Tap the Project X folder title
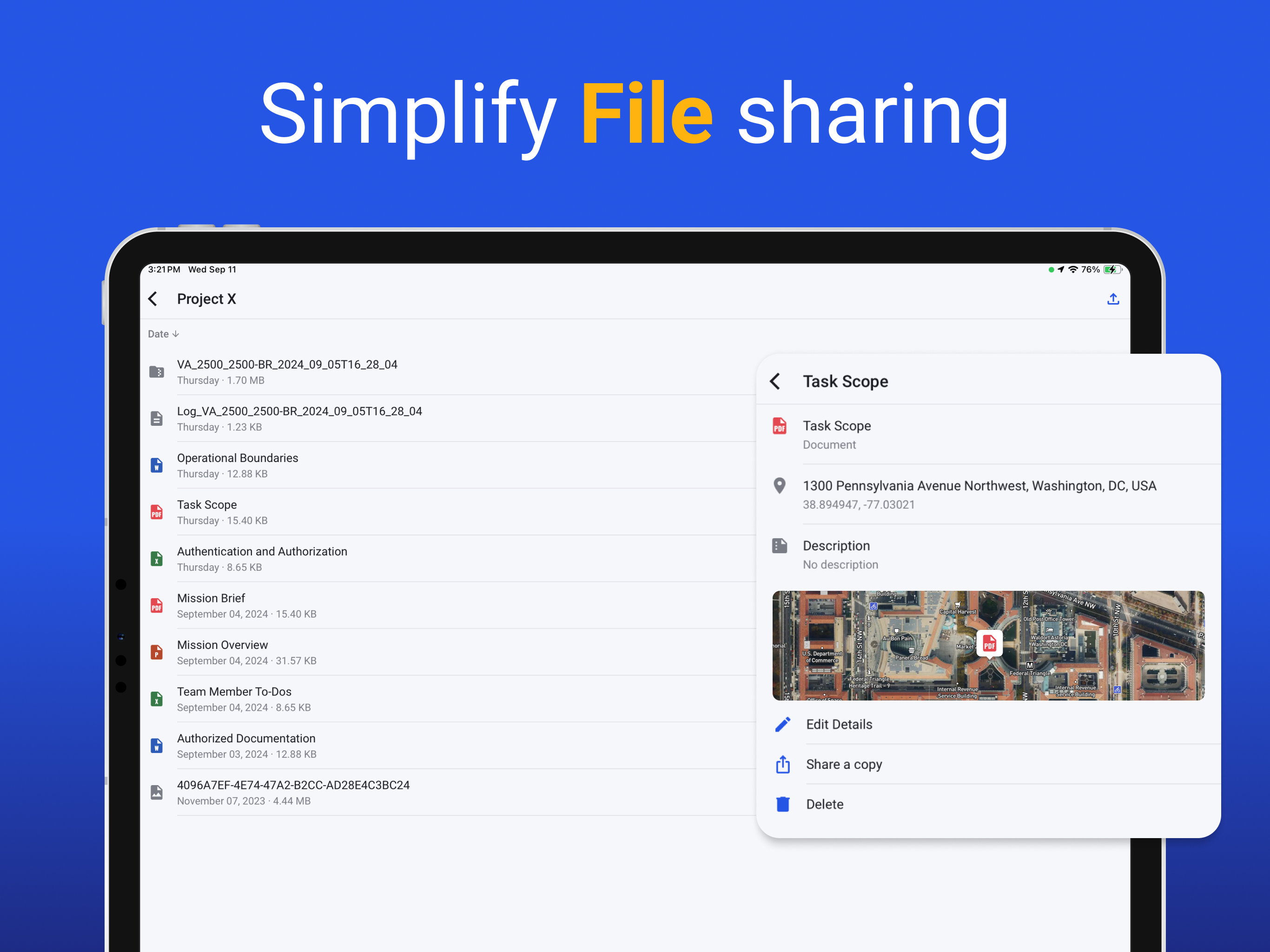 206,298
